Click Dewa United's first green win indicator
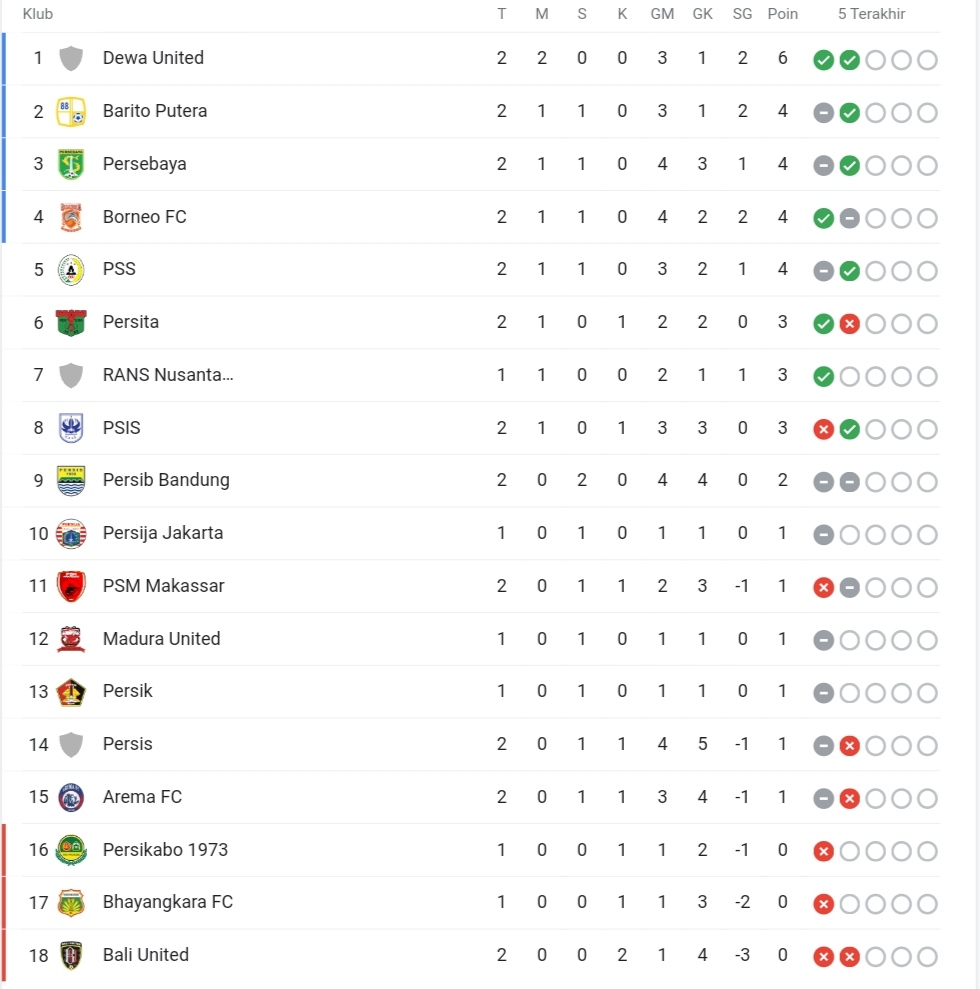 tap(824, 61)
